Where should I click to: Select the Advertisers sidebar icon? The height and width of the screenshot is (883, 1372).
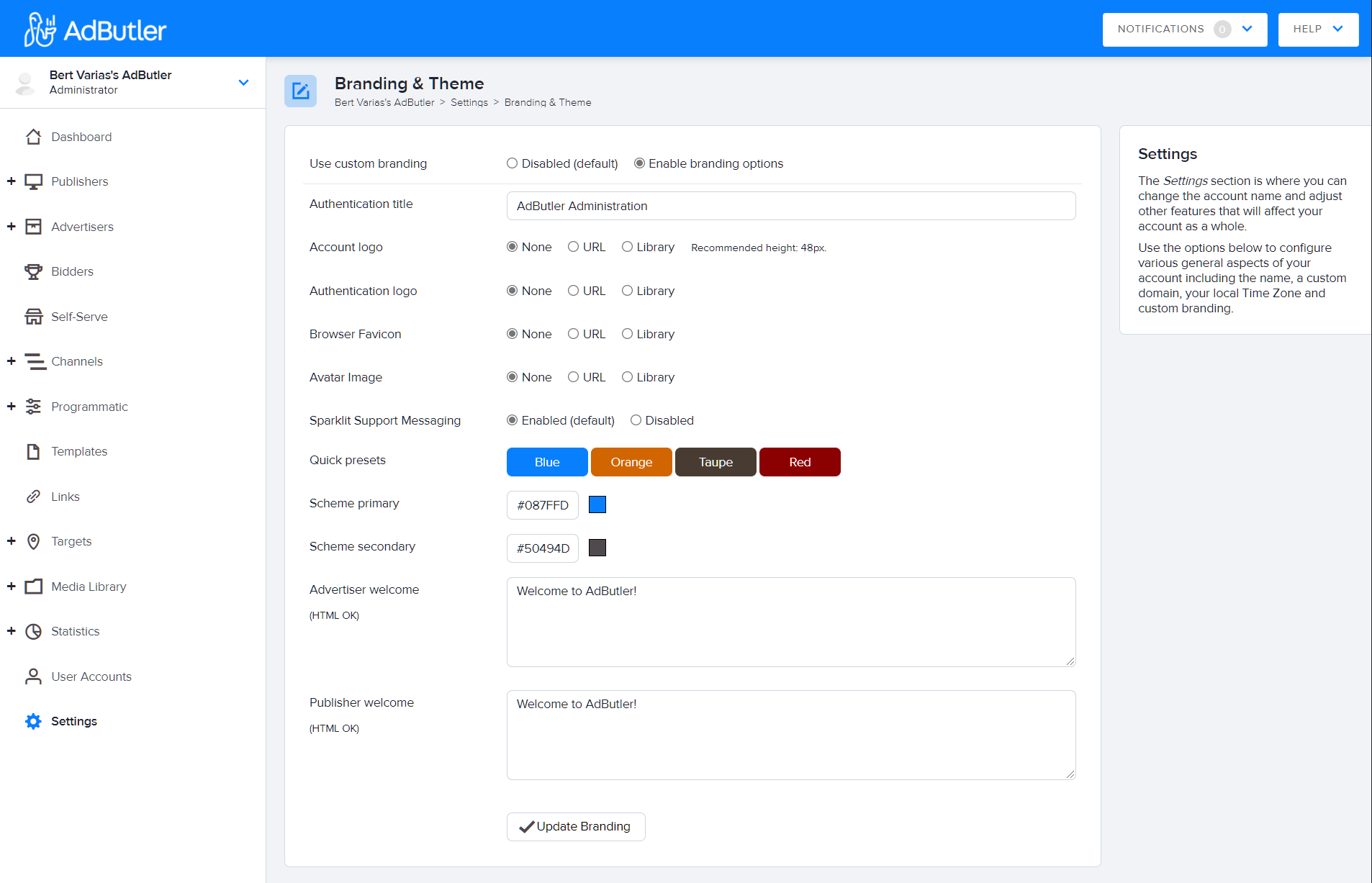click(x=33, y=226)
